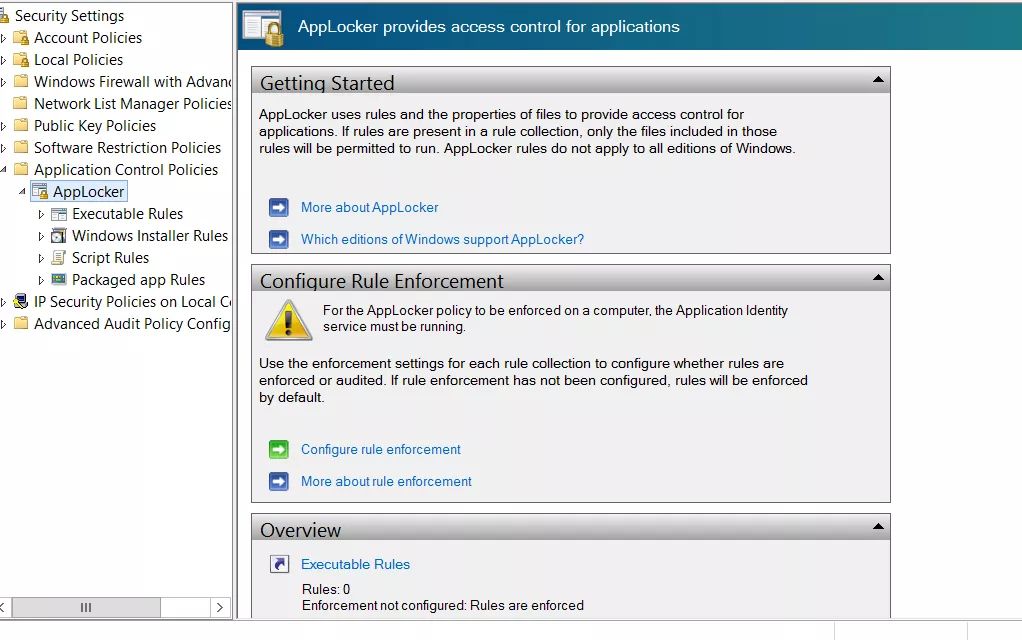Click the Executable Rules list icon
1022x640 pixels.
tap(60, 213)
